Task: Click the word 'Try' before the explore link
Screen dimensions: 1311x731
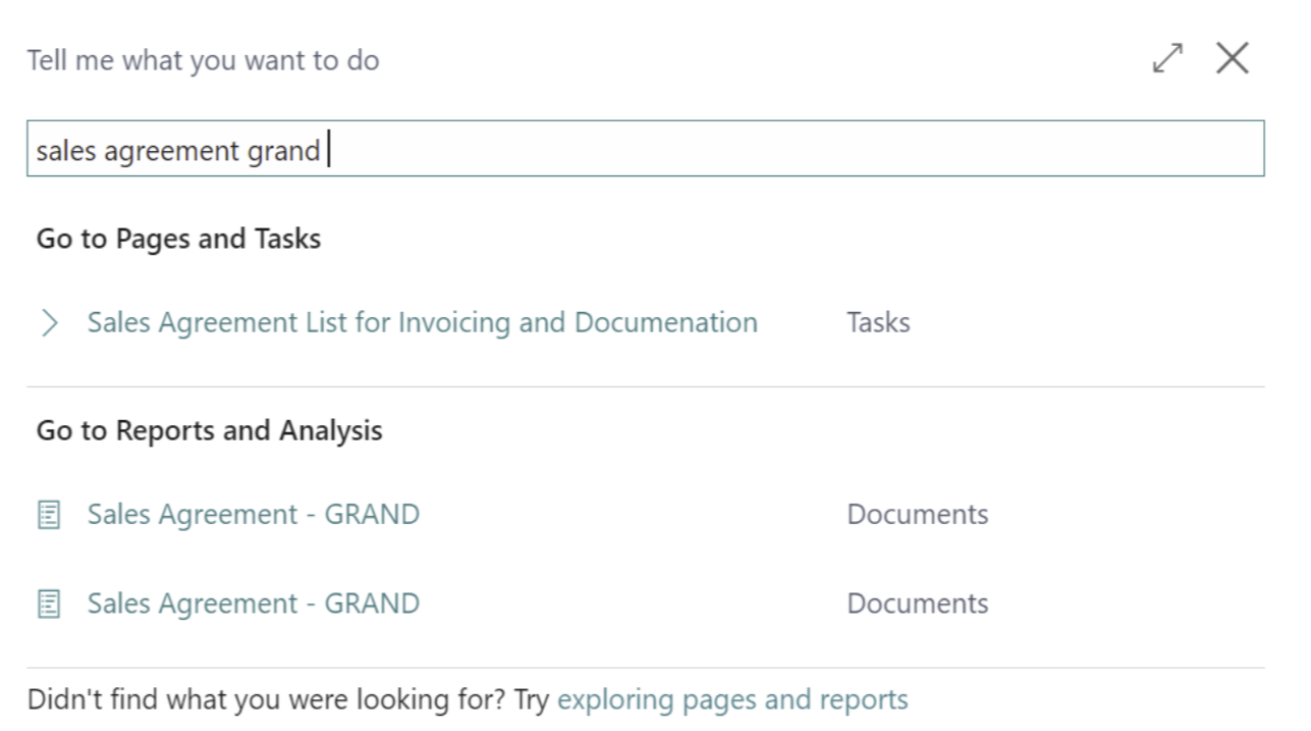Action: click(x=531, y=699)
